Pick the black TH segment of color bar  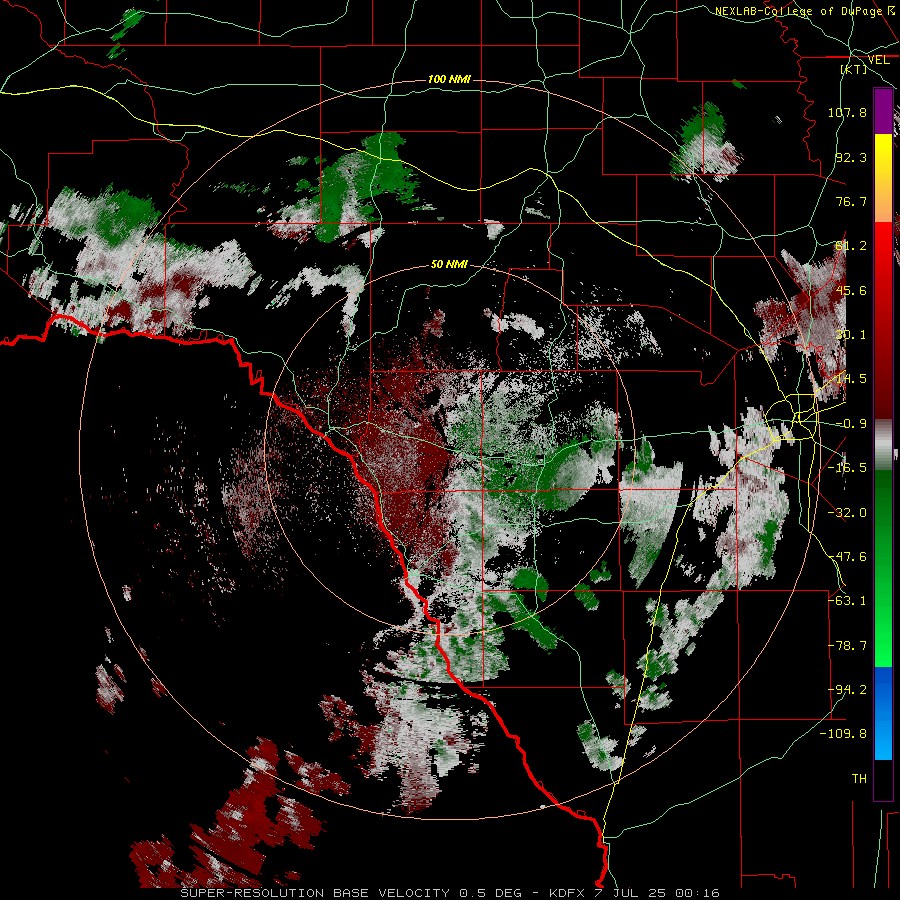click(x=883, y=779)
